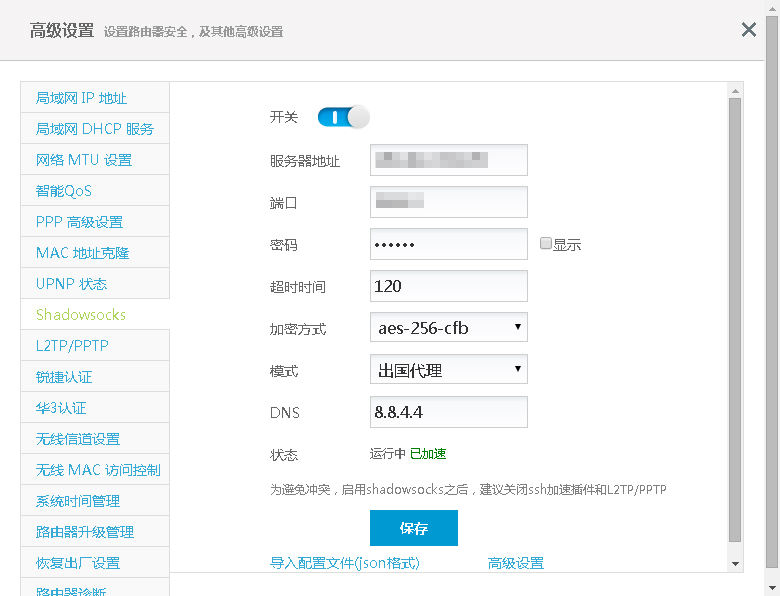This screenshot has height=596, width=780.
Task: Open the 华3认证 tab
Action: point(95,407)
